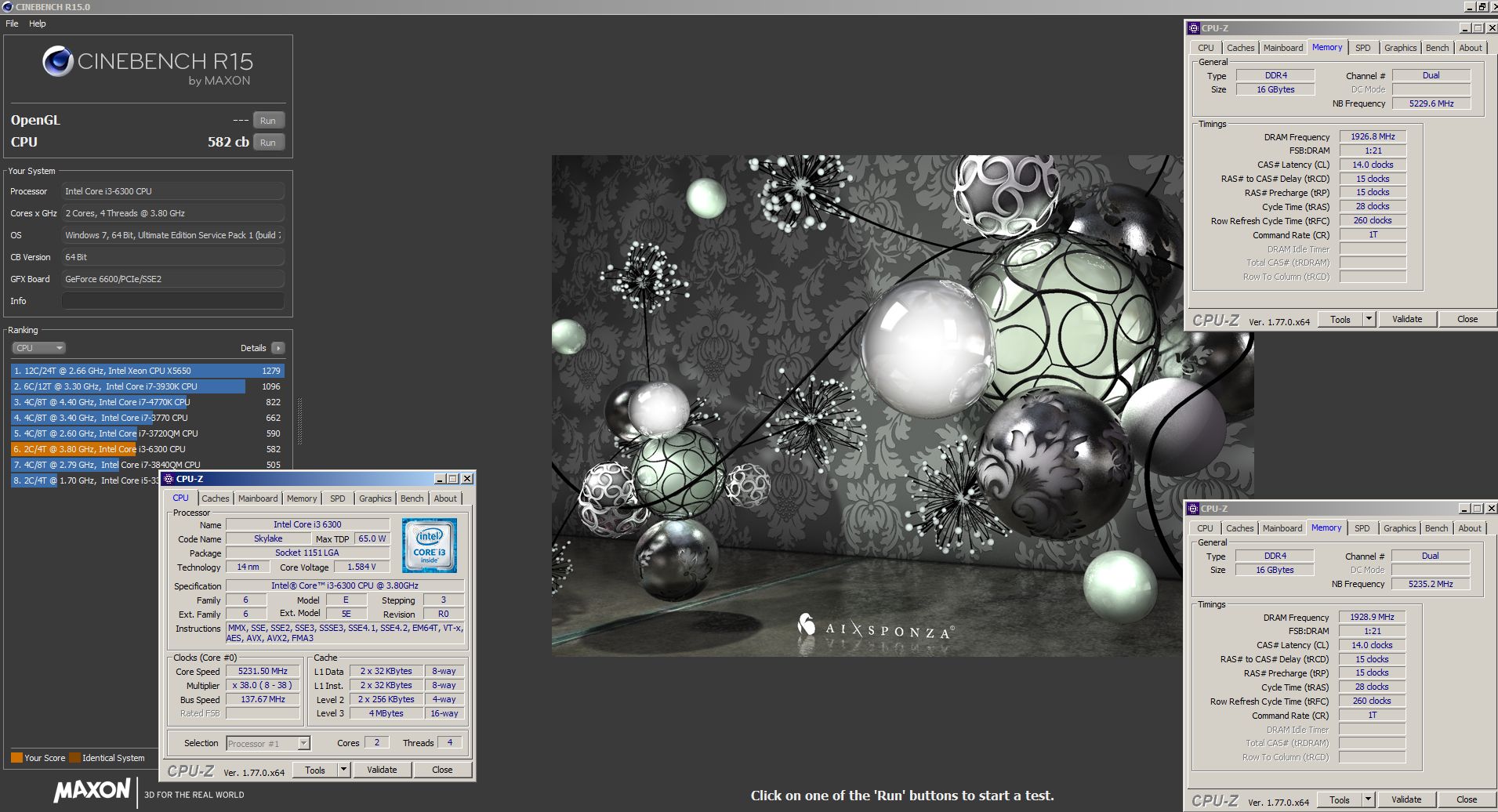Open the File menu
The image size is (1498, 812).
point(12,24)
